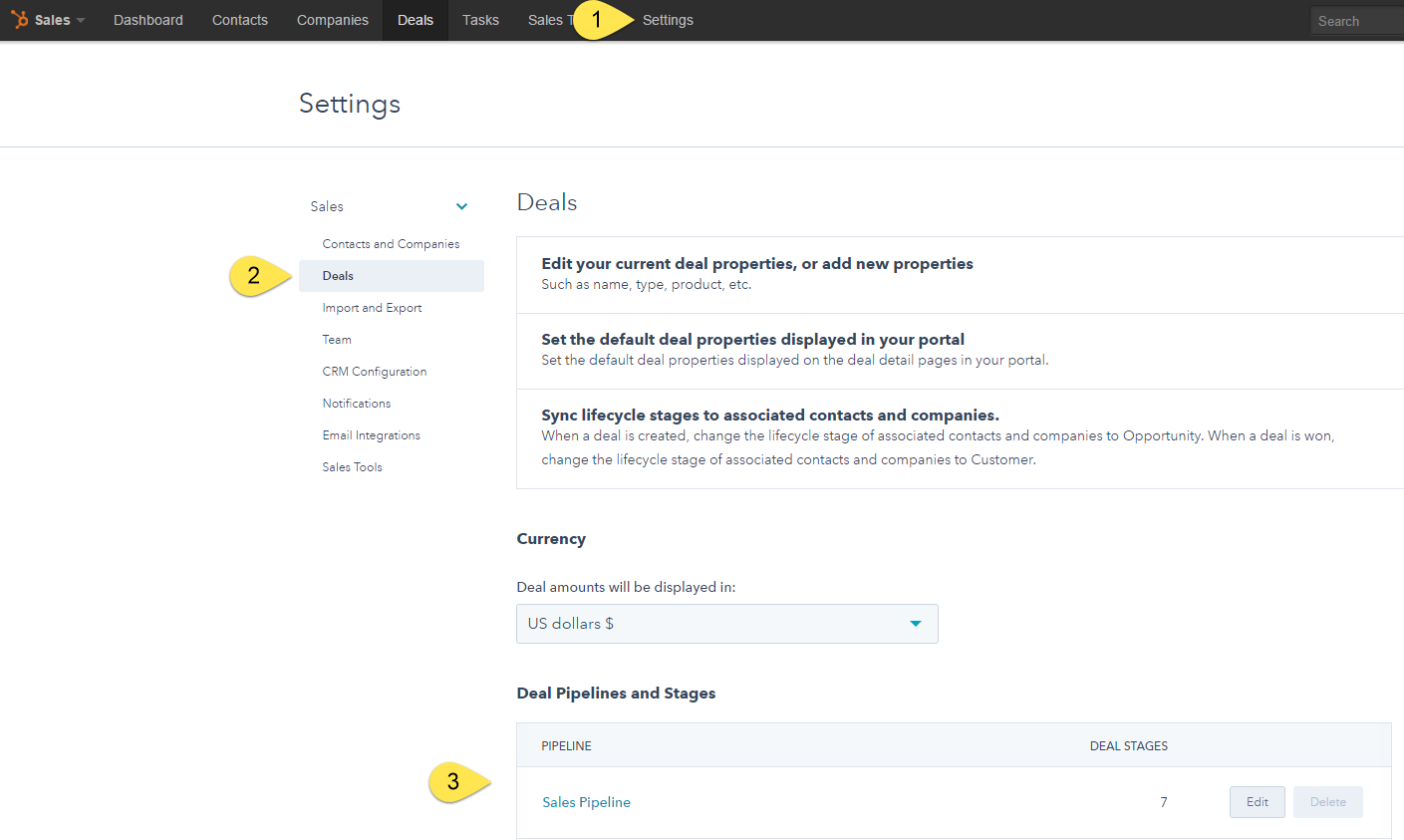Open Companies in the top navigation
This screenshot has width=1404, height=840.
[333, 20]
